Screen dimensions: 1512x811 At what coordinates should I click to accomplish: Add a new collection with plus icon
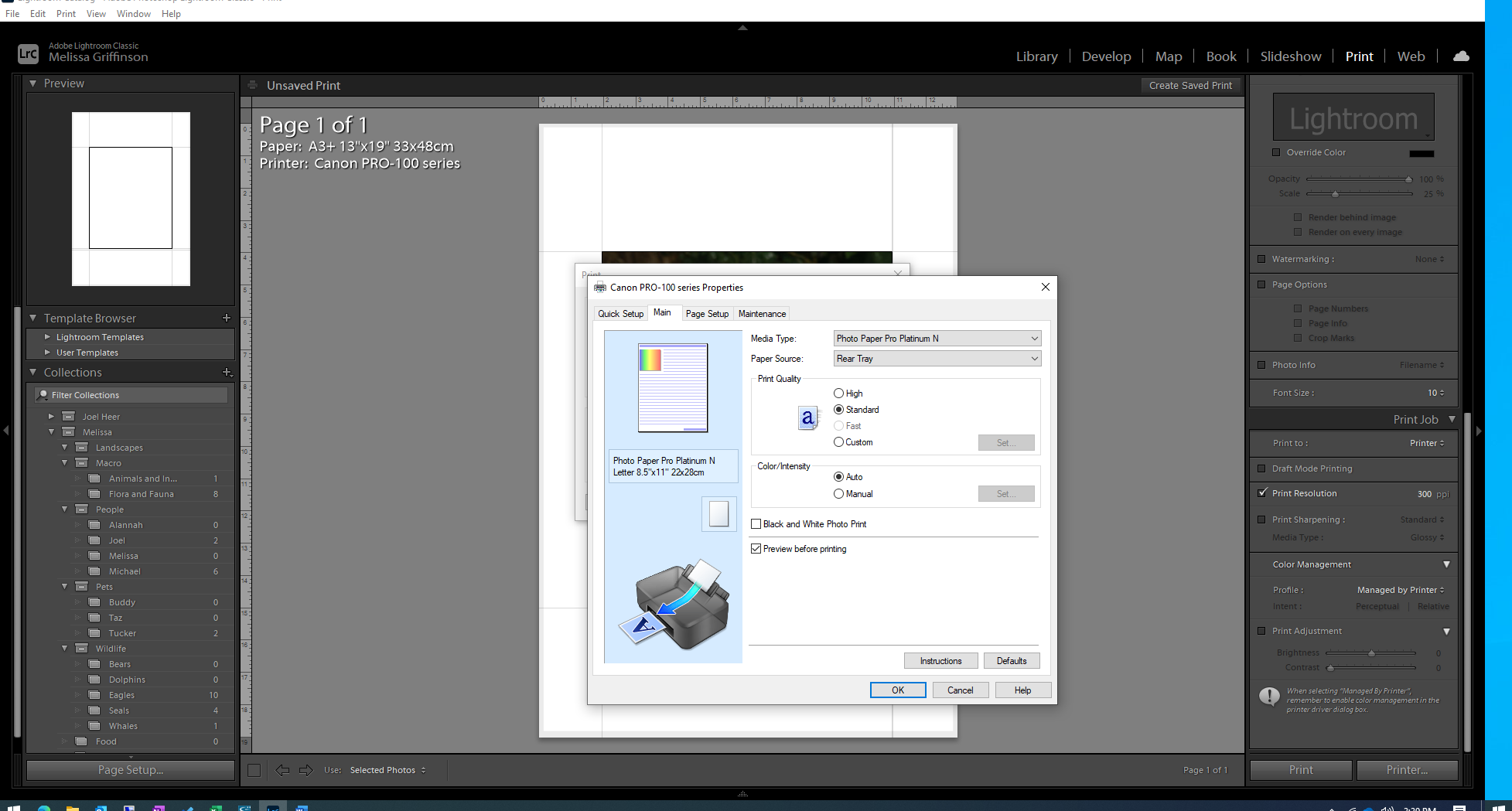click(227, 372)
